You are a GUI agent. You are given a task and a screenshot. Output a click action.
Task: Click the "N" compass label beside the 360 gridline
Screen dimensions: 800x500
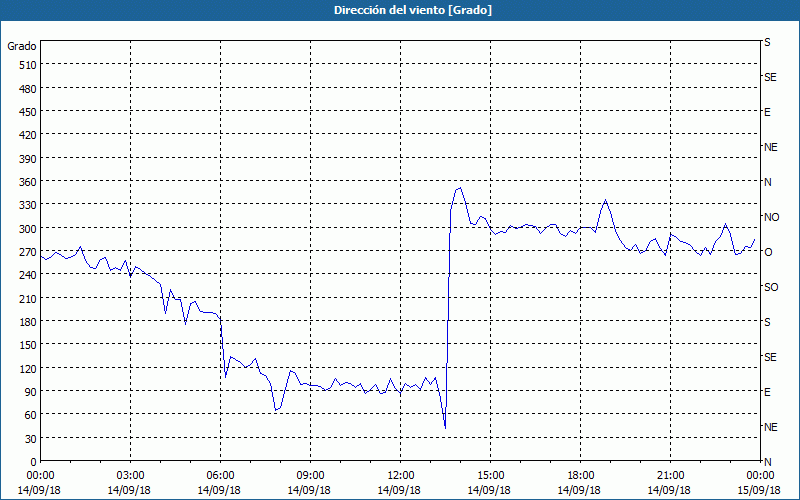tap(767, 182)
